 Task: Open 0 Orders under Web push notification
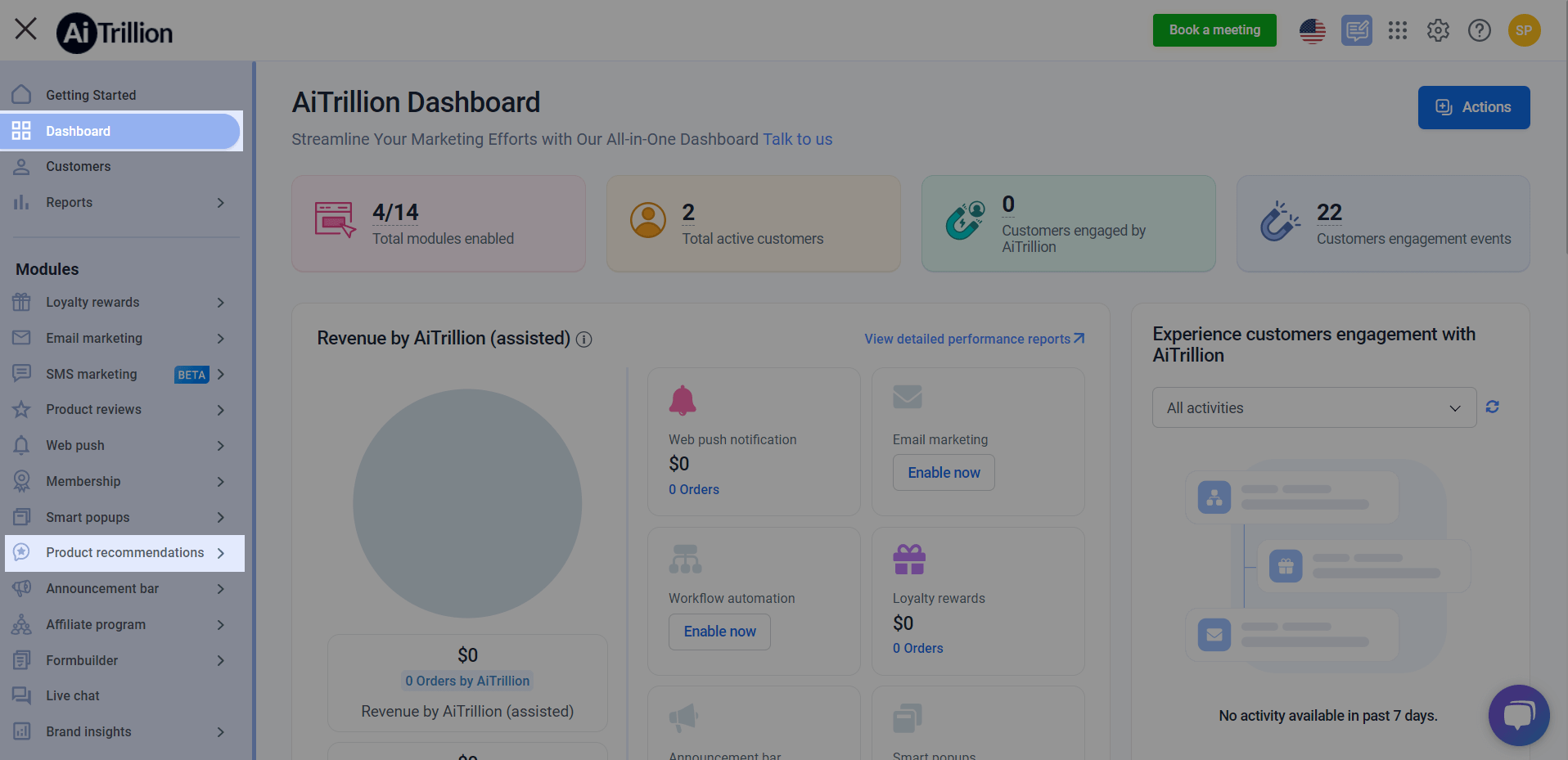pyautogui.click(x=694, y=489)
